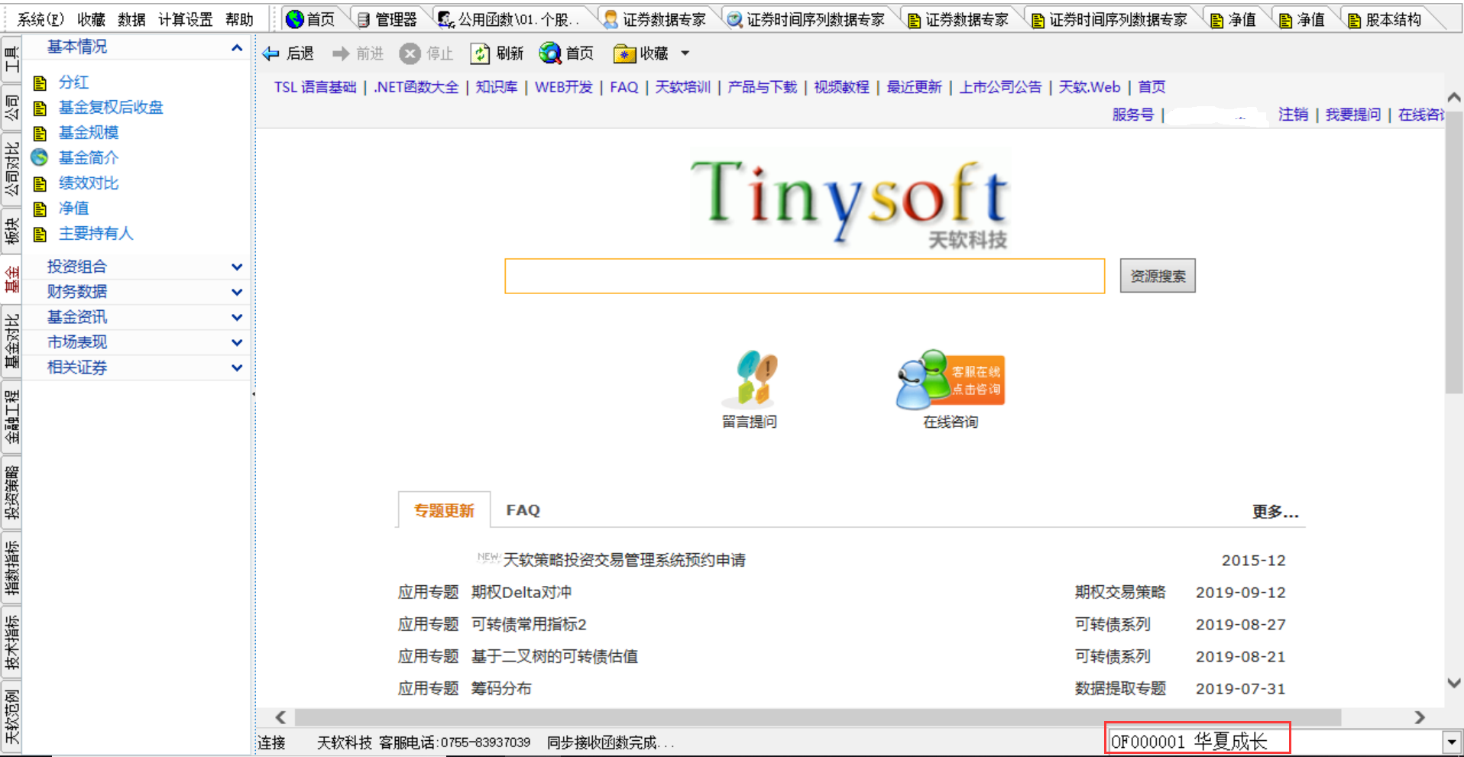Click the toolbar 首页 globe icon beside 刷新
This screenshot has height=757, width=1464.
(550, 54)
